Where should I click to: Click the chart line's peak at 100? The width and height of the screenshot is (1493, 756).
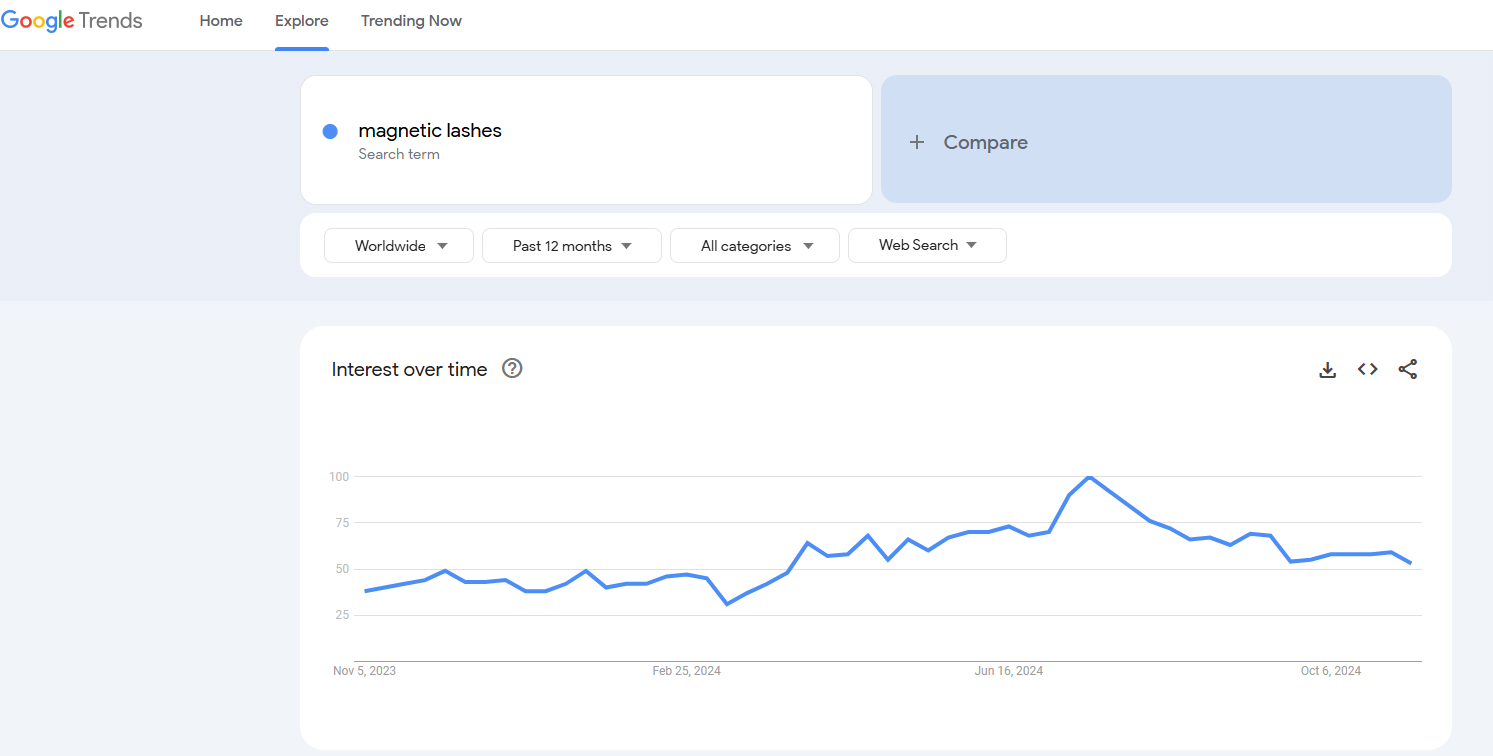coord(1089,477)
